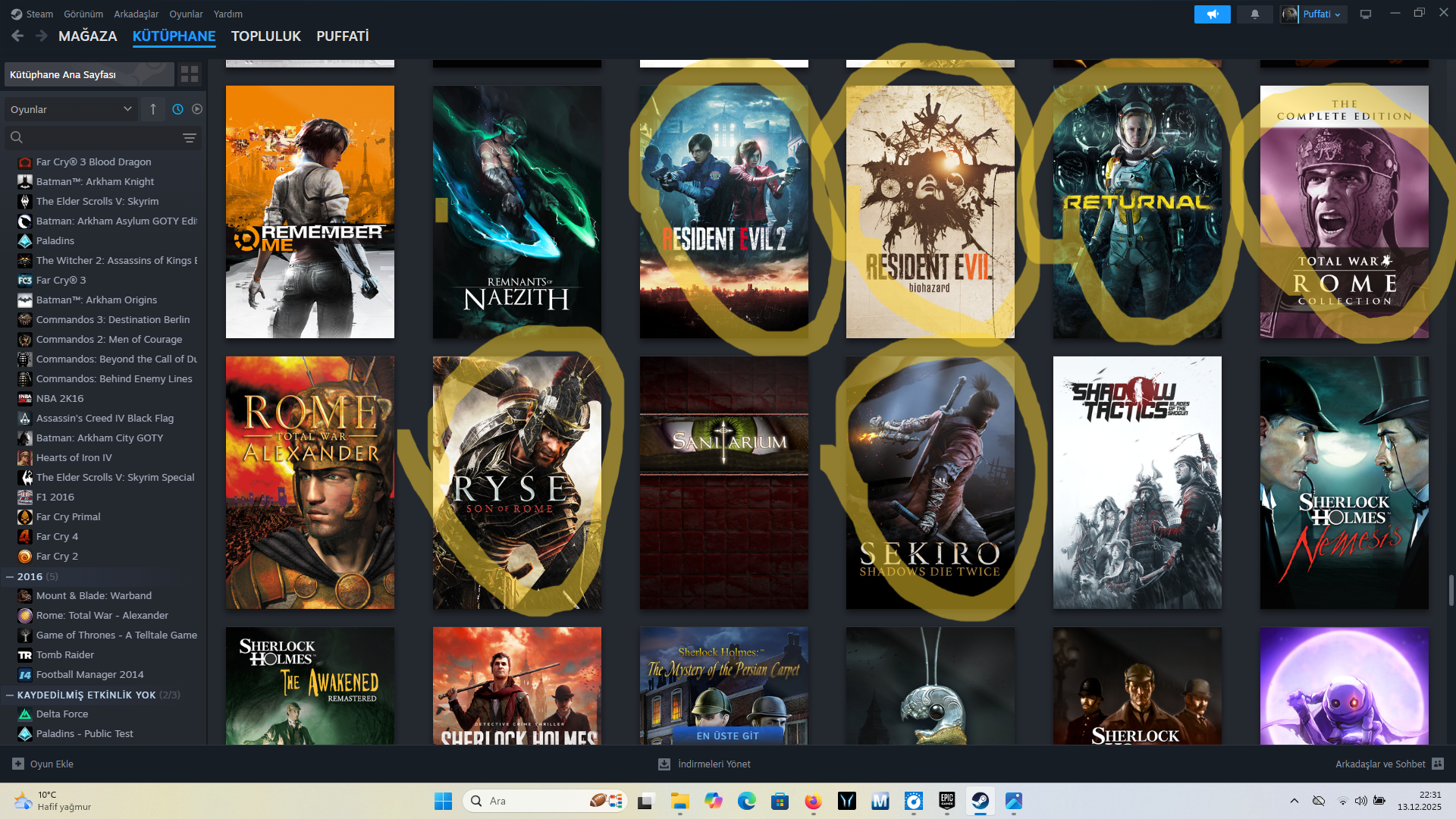Open İndirmeleri Yönet link

pos(714,764)
